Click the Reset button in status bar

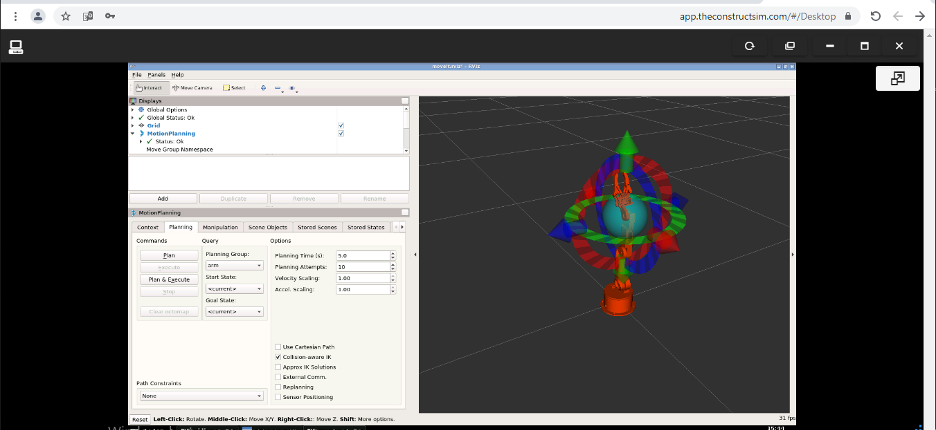140,419
